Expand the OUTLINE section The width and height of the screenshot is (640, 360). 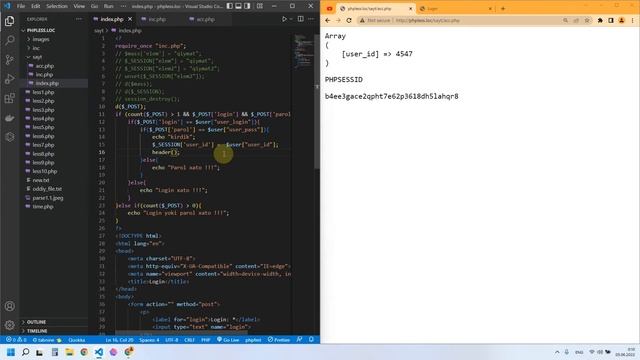36,322
